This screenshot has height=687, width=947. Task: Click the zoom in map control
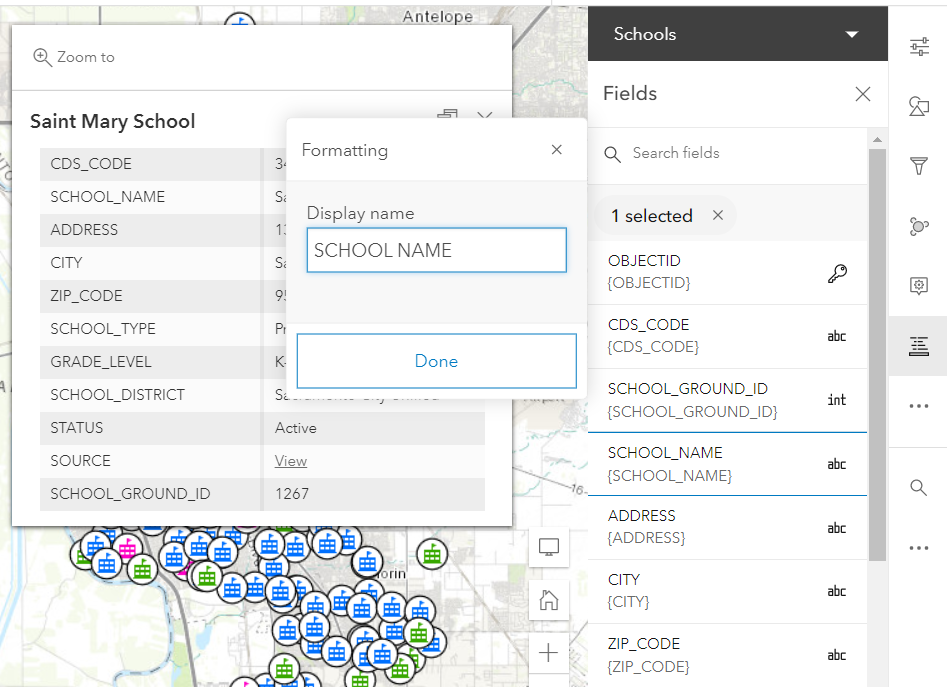click(548, 653)
